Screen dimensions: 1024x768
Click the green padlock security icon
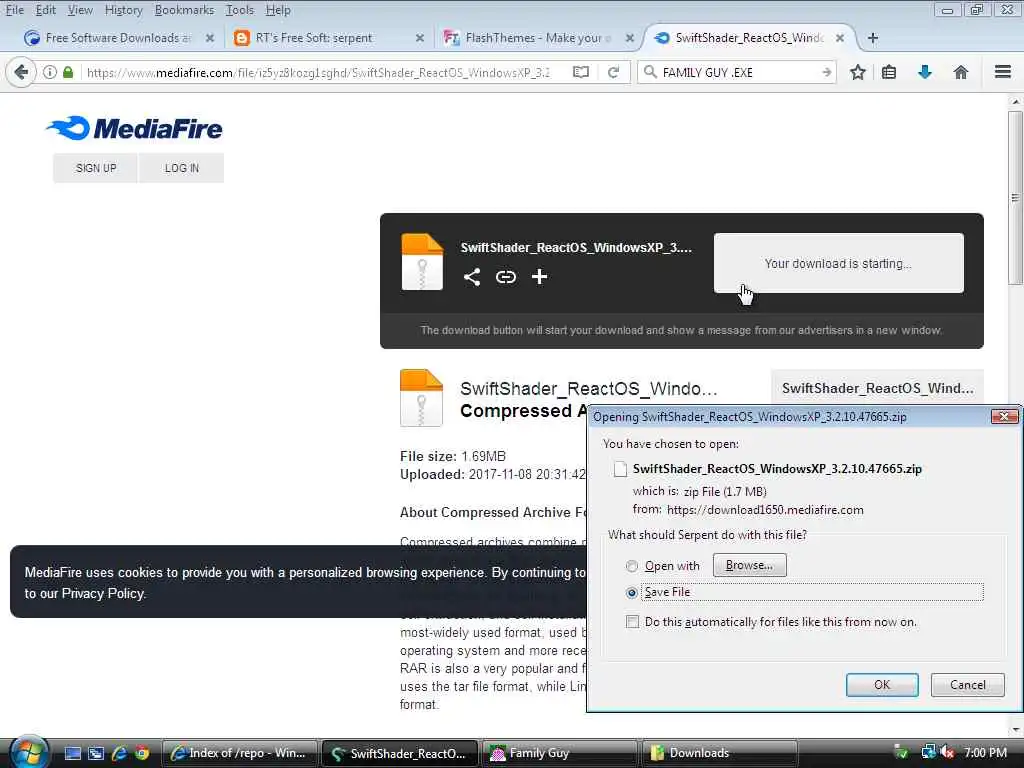68,72
